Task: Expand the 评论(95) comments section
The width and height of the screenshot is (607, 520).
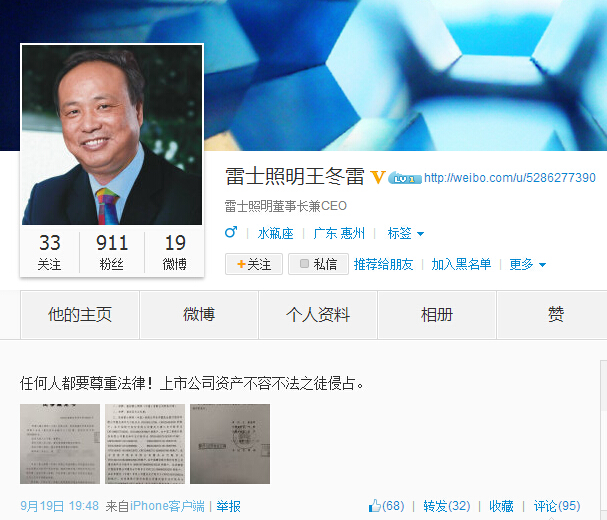Action: click(557, 506)
